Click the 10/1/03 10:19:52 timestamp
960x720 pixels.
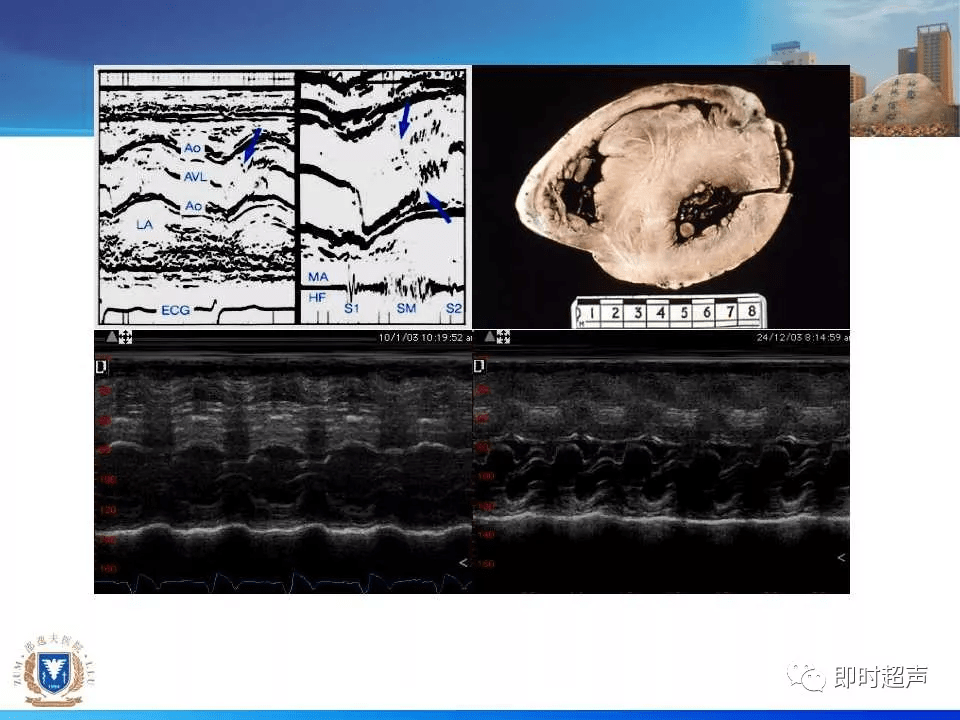click(x=425, y=337)
